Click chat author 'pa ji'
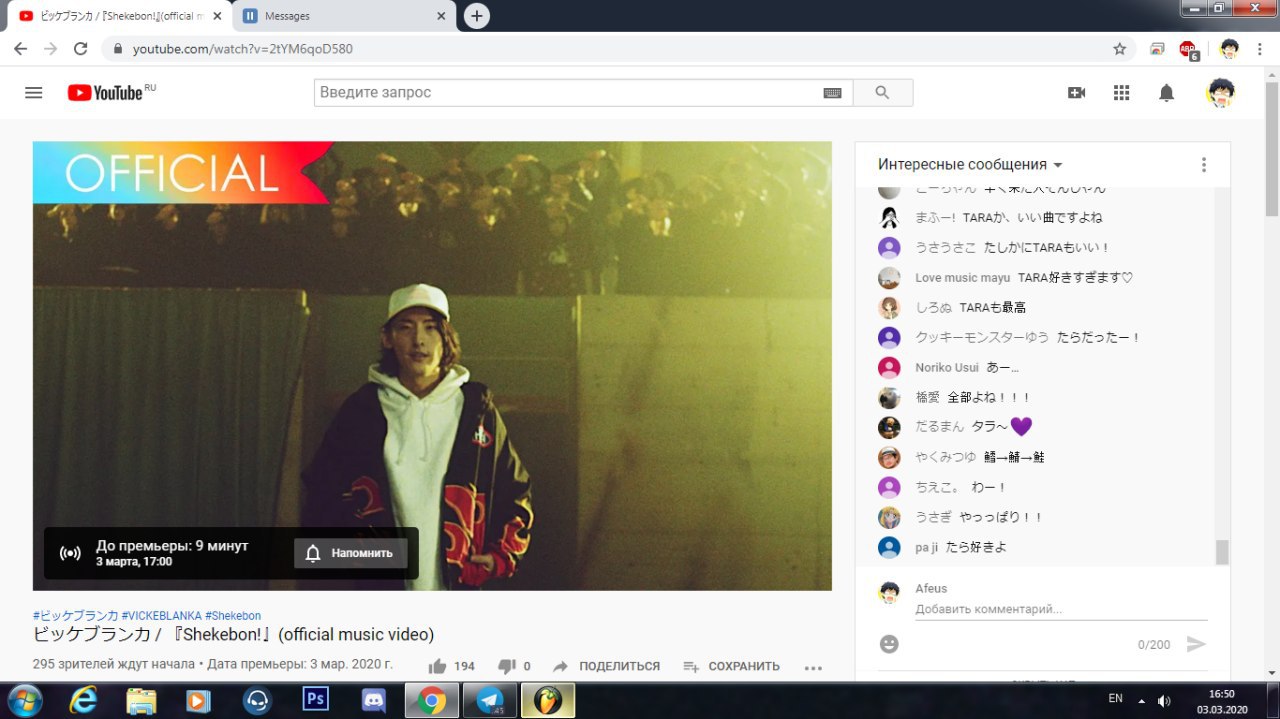Image resolution: width=1280 pixels, height=719 pixels. pos(927,548)
